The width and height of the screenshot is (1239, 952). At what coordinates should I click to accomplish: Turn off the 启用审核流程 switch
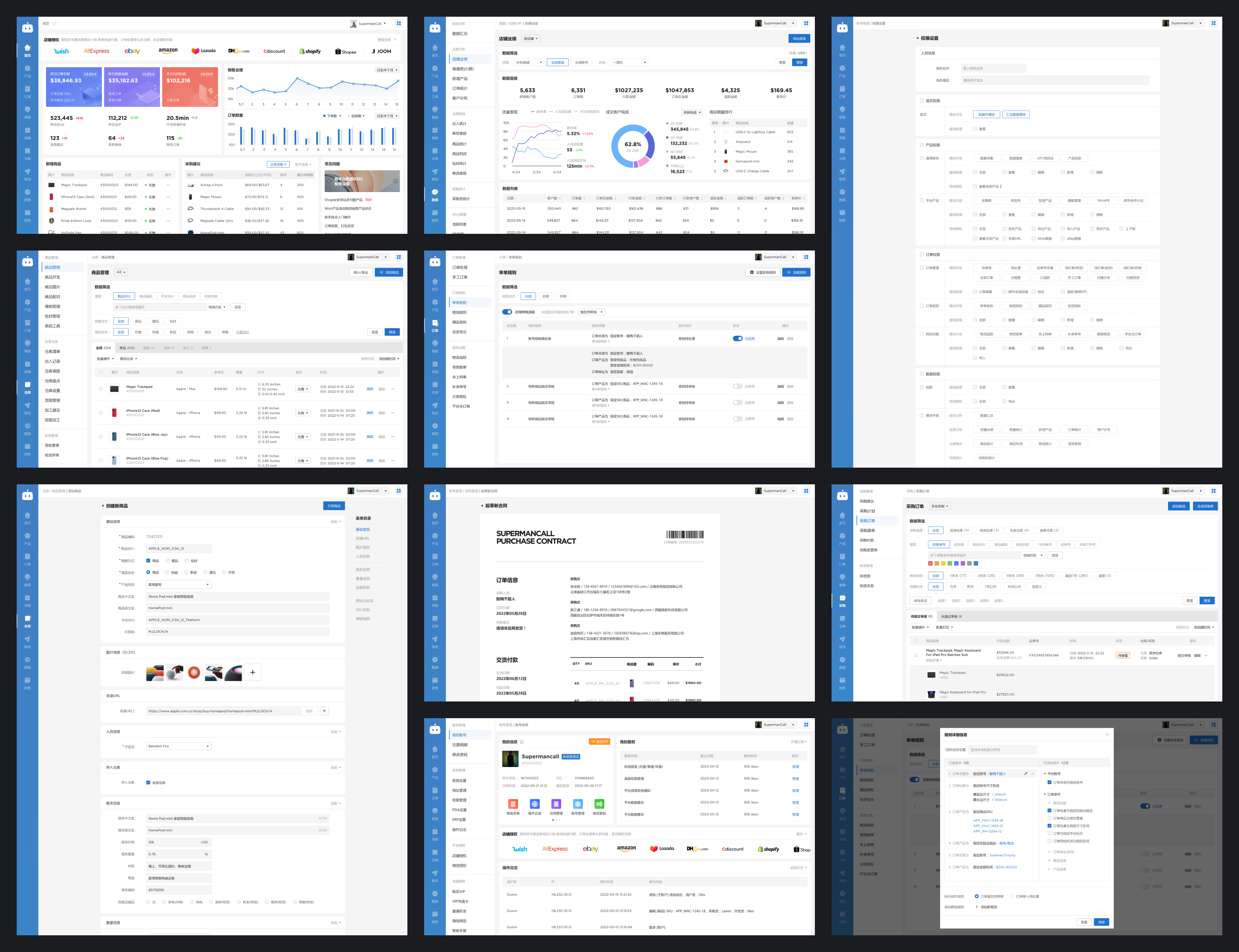[x=507, y=311]
